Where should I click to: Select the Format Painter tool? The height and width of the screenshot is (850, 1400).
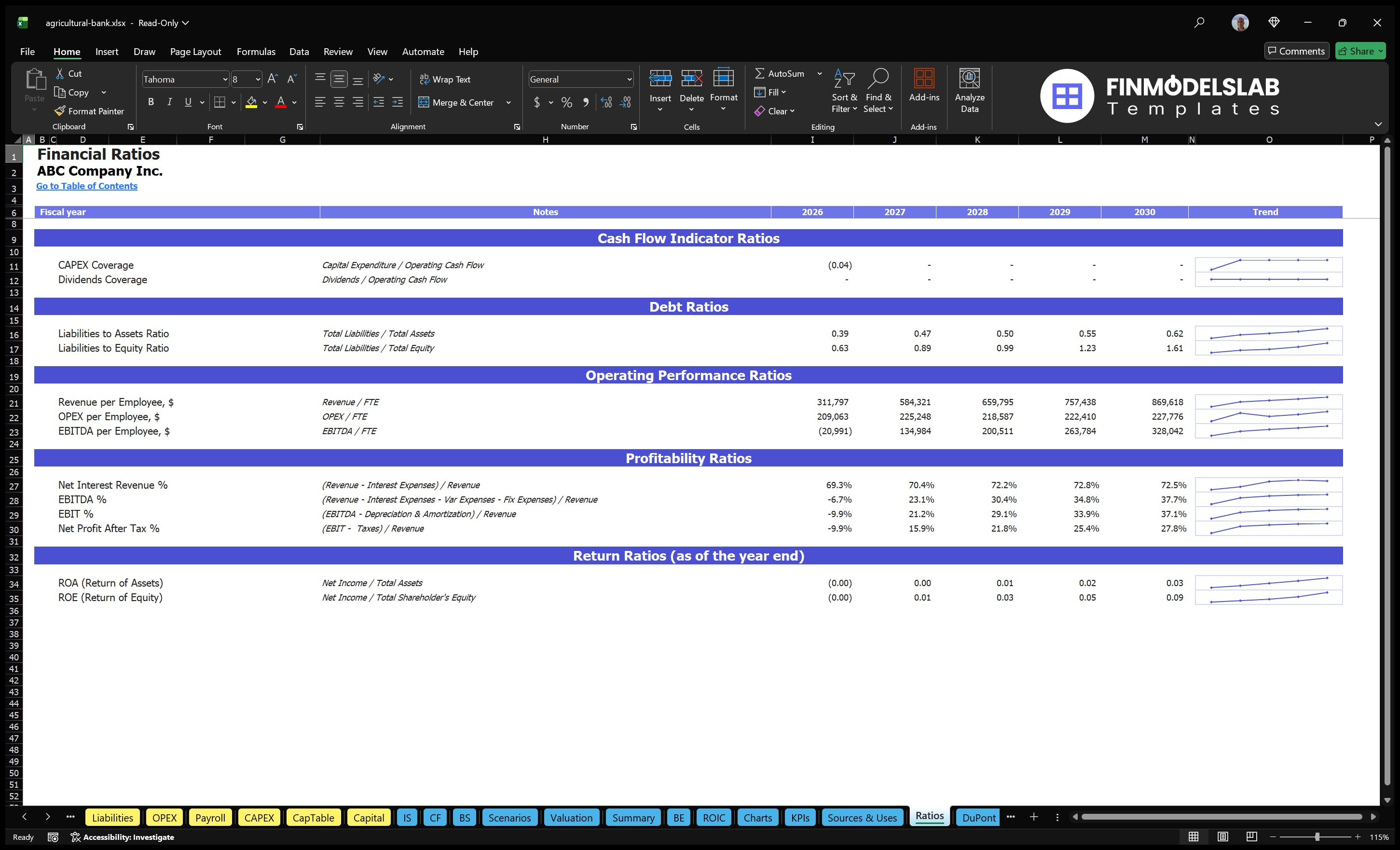point(89,111)
